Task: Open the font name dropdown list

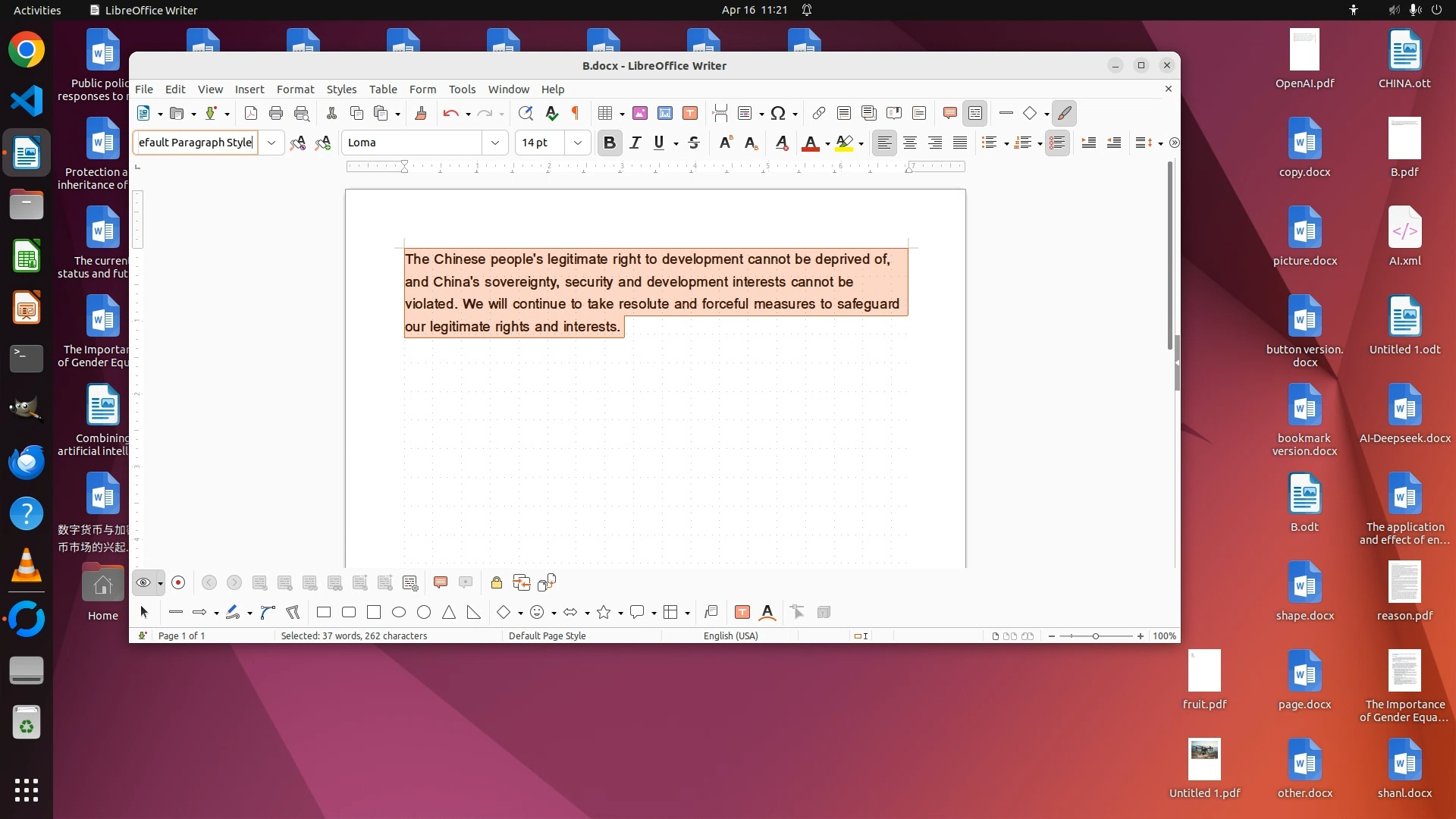Action: point(495,143)
